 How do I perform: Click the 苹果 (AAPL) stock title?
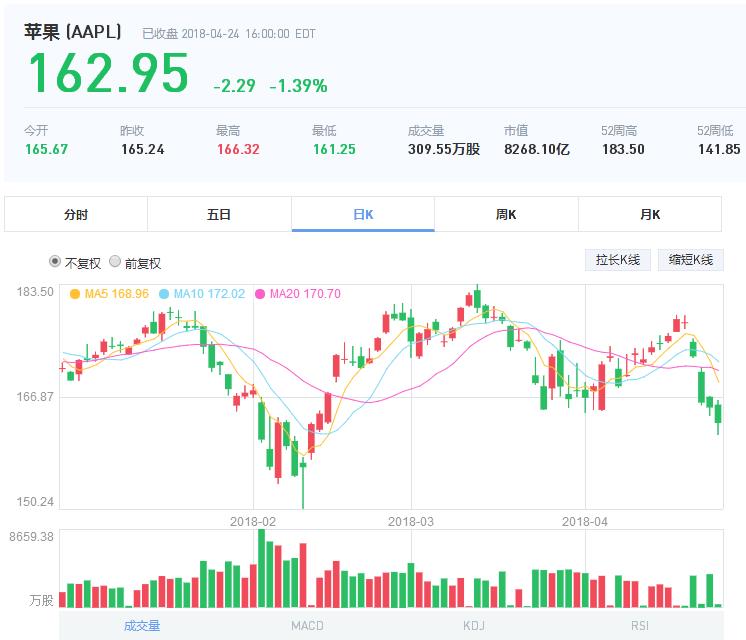click(x=73, y=32)
